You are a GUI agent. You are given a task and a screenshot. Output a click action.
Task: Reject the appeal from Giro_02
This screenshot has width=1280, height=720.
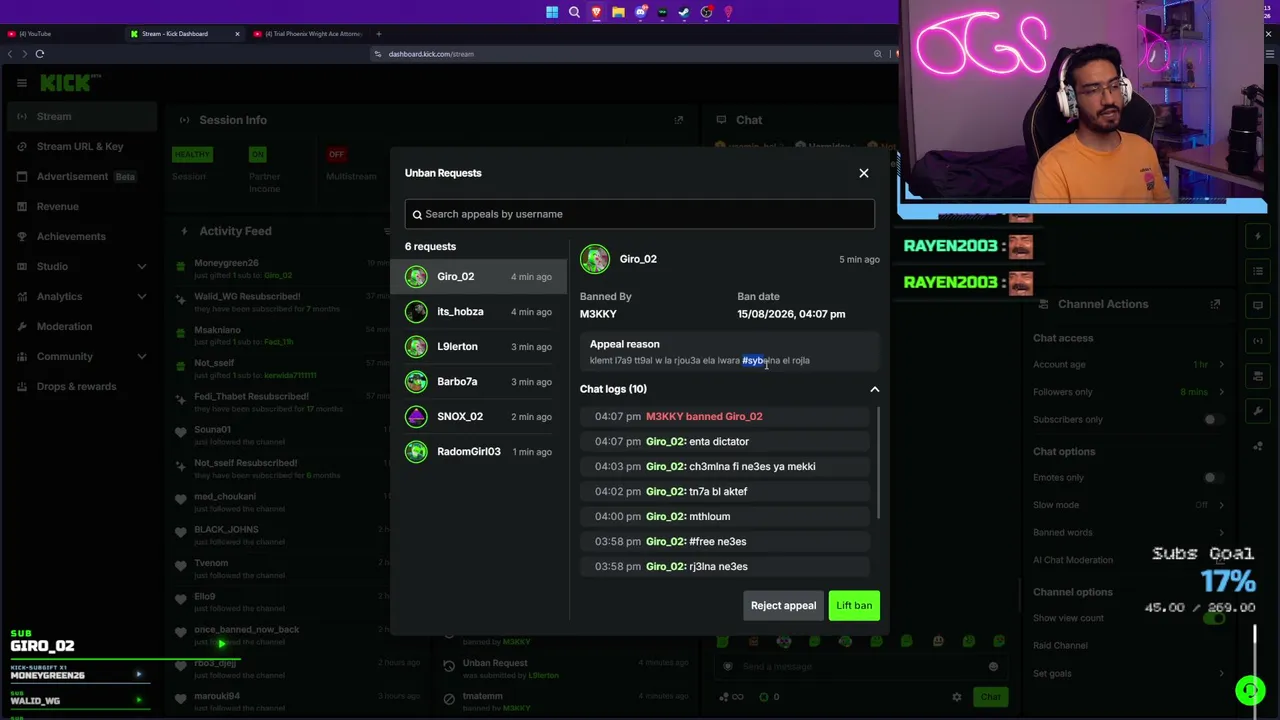(x=783, y=606)
